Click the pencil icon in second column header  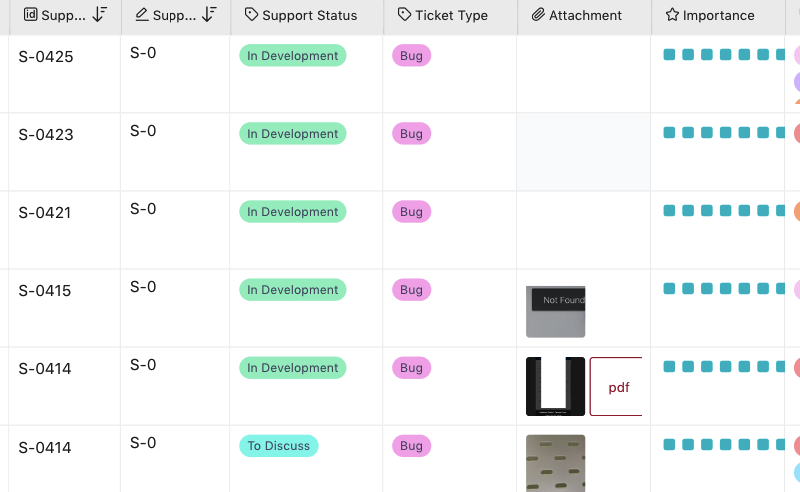[x=142, y=15]
